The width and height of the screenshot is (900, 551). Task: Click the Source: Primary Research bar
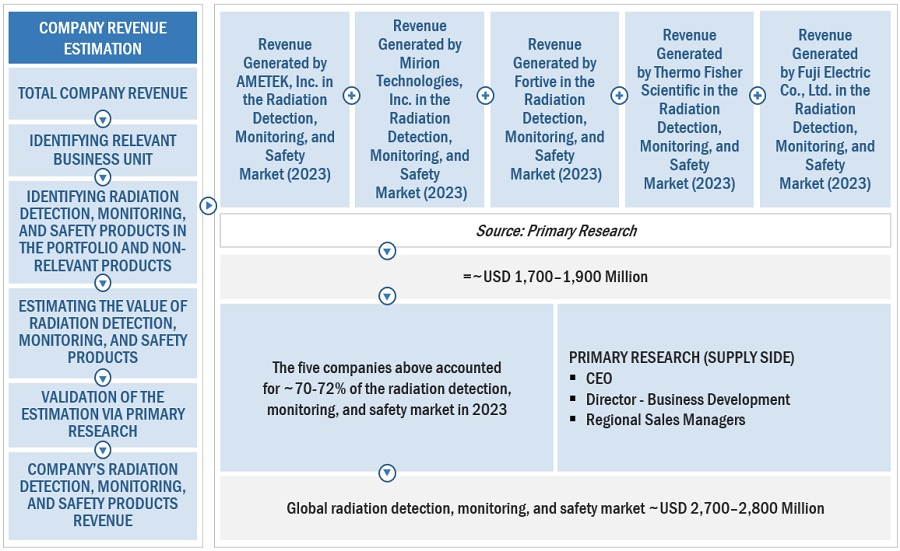(555, 230)
